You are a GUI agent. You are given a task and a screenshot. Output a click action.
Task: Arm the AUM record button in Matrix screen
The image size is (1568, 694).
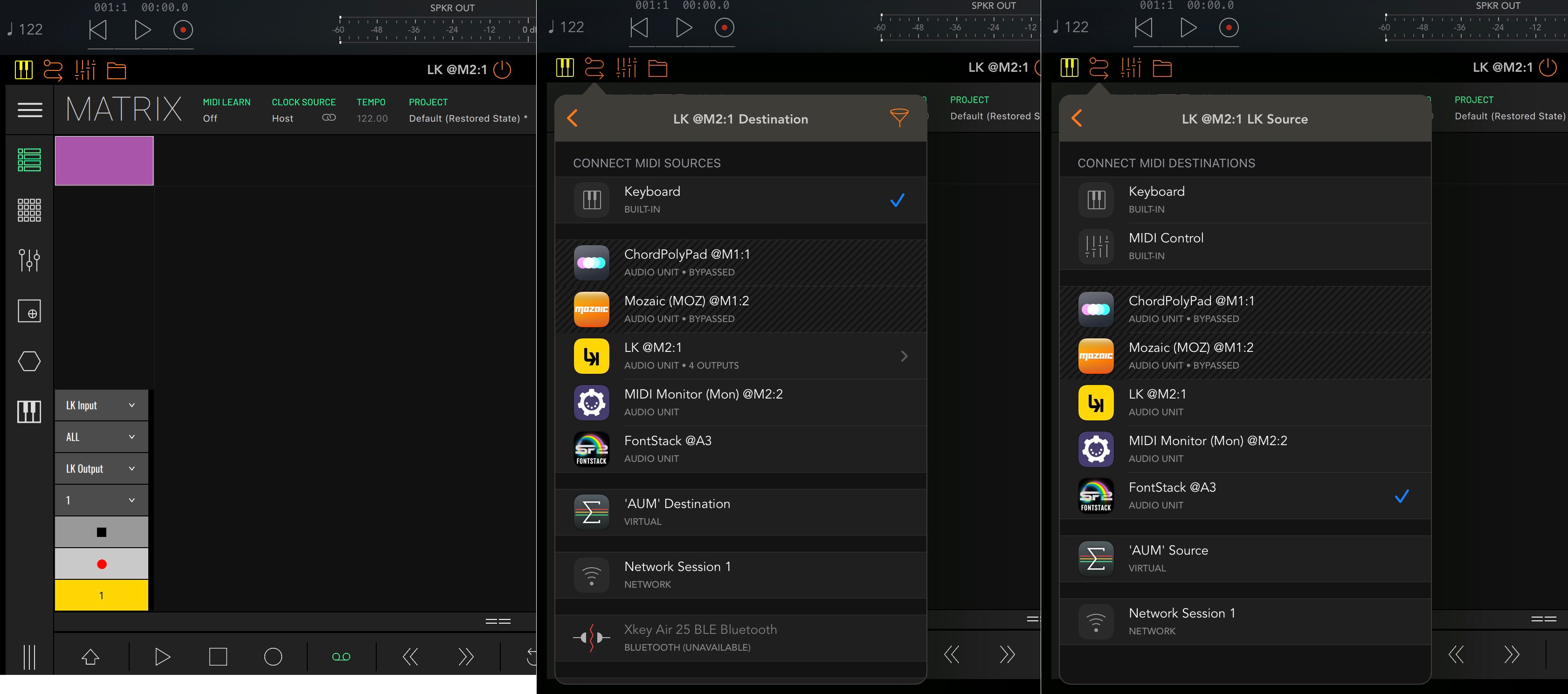(183, 30)
